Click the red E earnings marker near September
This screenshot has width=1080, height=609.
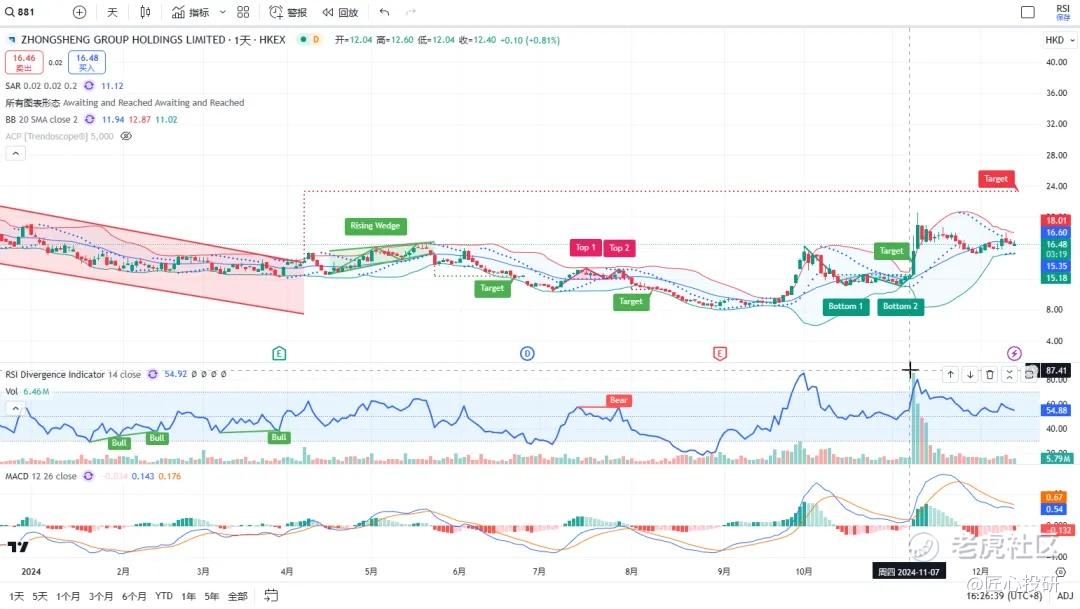[720, 353]
